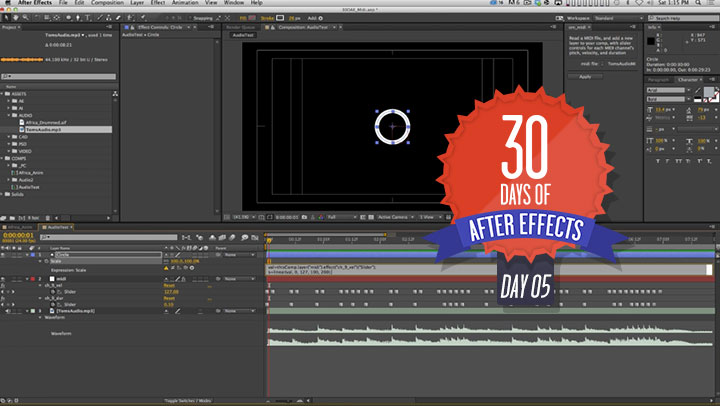Toggle fx switch for ch_9_vel effect

point(3,285)
